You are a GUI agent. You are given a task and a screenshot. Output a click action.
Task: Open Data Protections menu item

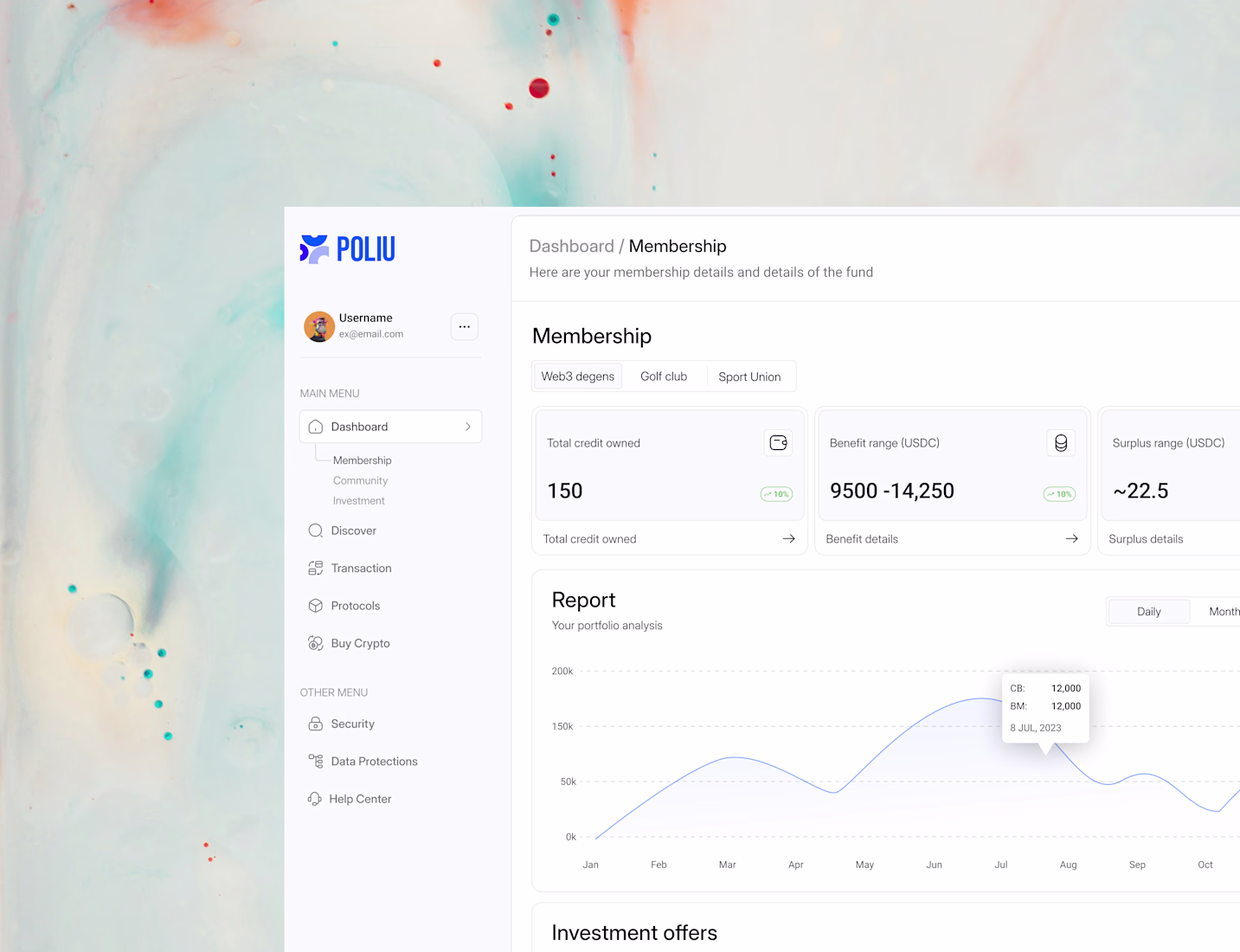374,762
